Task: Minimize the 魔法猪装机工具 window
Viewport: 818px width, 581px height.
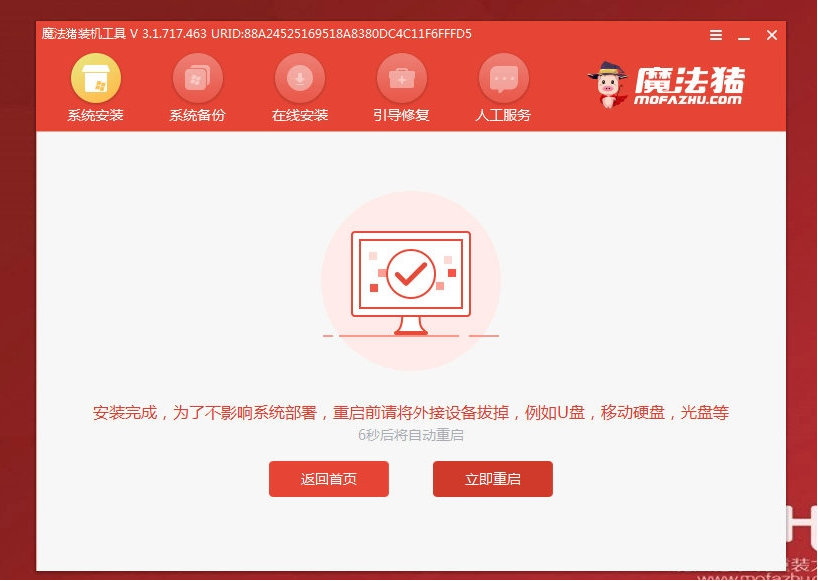Action: (744, 35)
